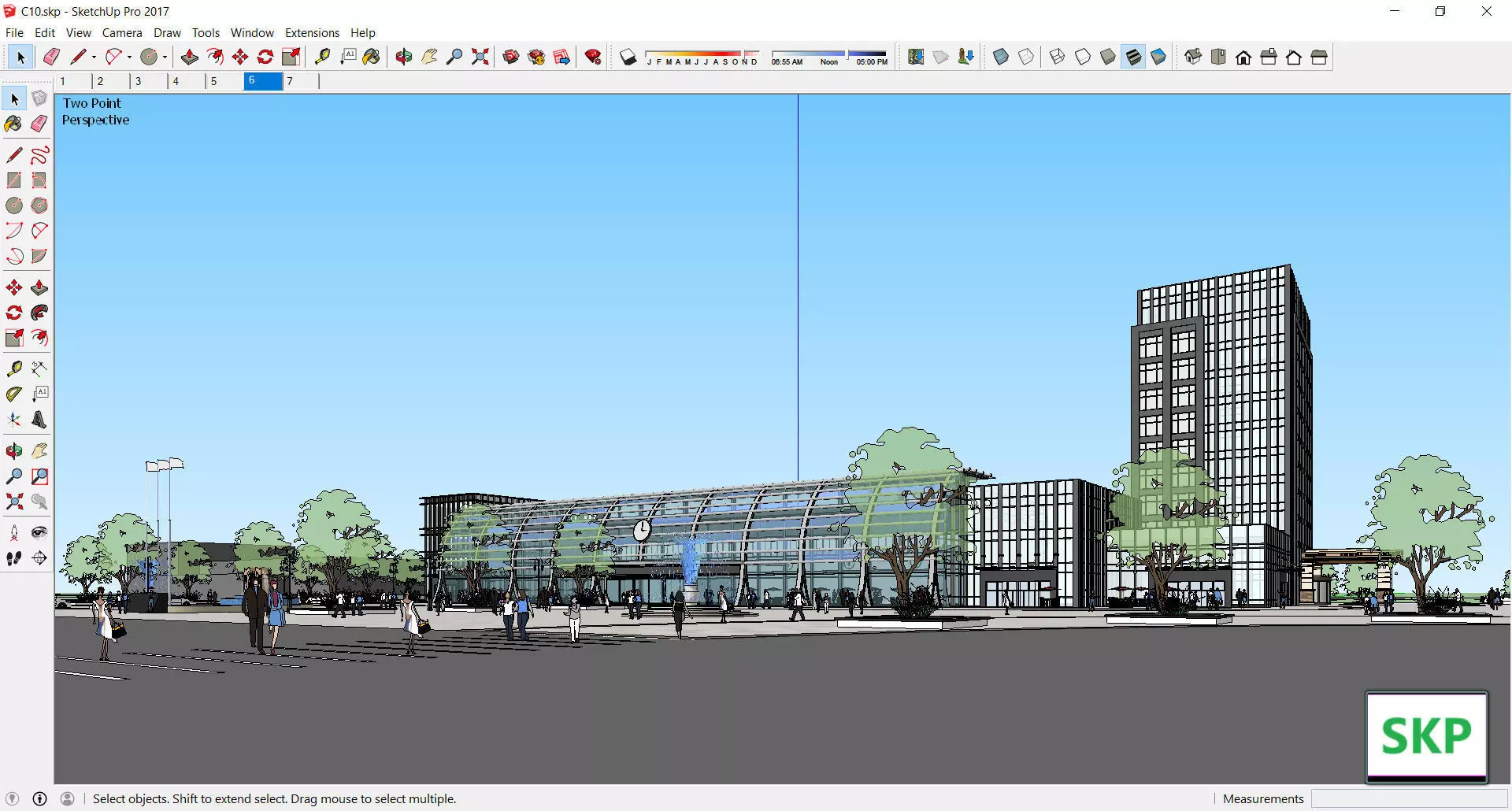Switch to scene tab 3

tap(149, 81)
